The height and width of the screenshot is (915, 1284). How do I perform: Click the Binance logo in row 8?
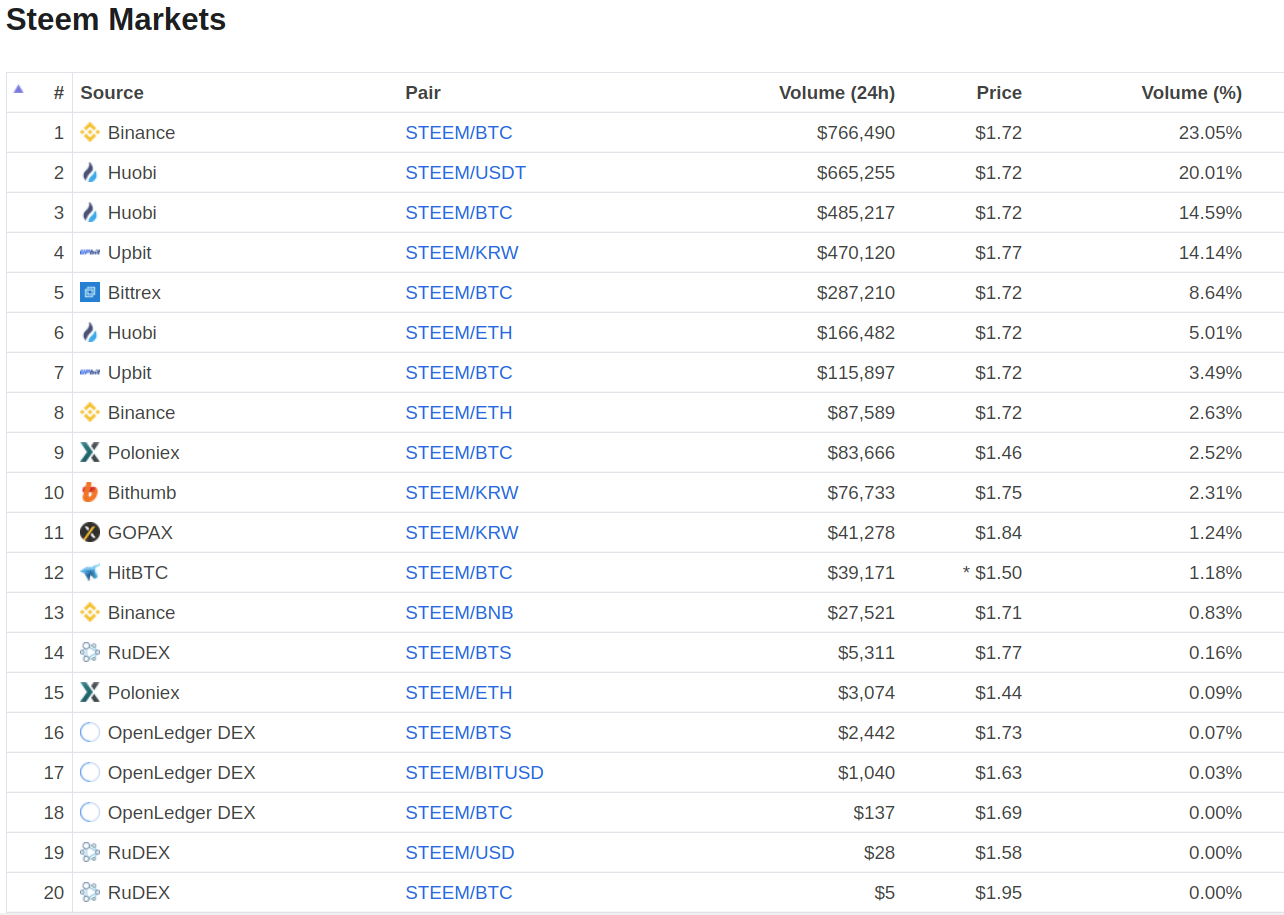point(90,412)
